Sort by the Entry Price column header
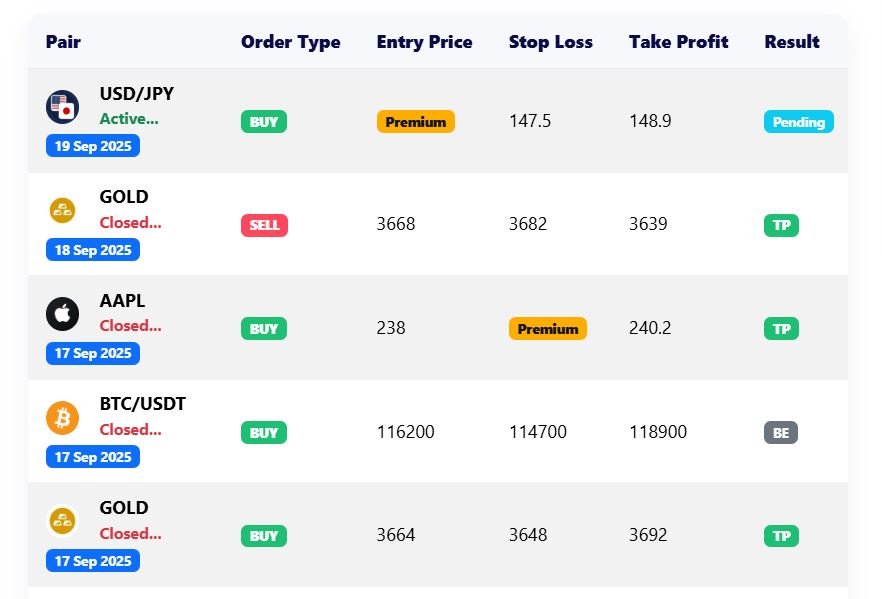This screenshot has width=882, height=599. point(424,42)
